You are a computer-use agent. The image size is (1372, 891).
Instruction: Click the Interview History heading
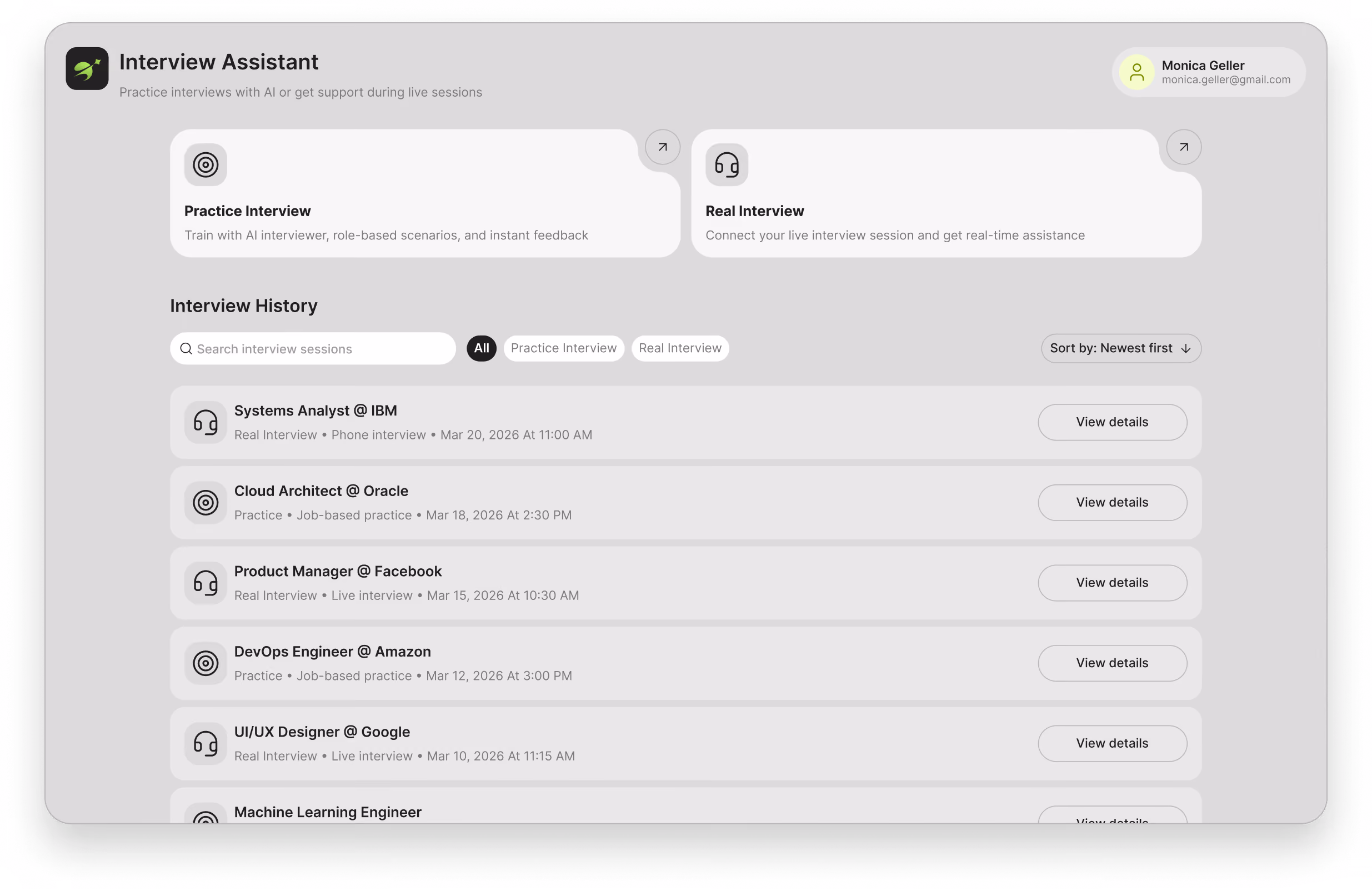[243, 306]
